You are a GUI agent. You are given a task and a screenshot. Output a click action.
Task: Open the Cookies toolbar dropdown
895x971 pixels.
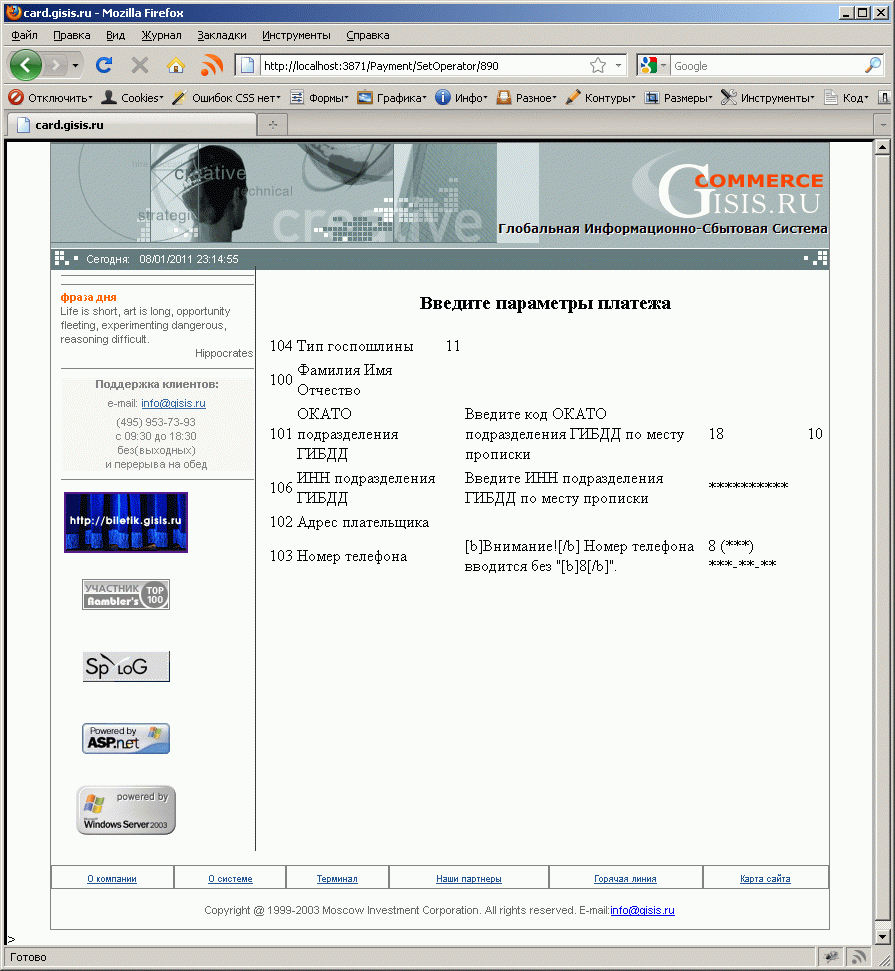coord(133,98)
